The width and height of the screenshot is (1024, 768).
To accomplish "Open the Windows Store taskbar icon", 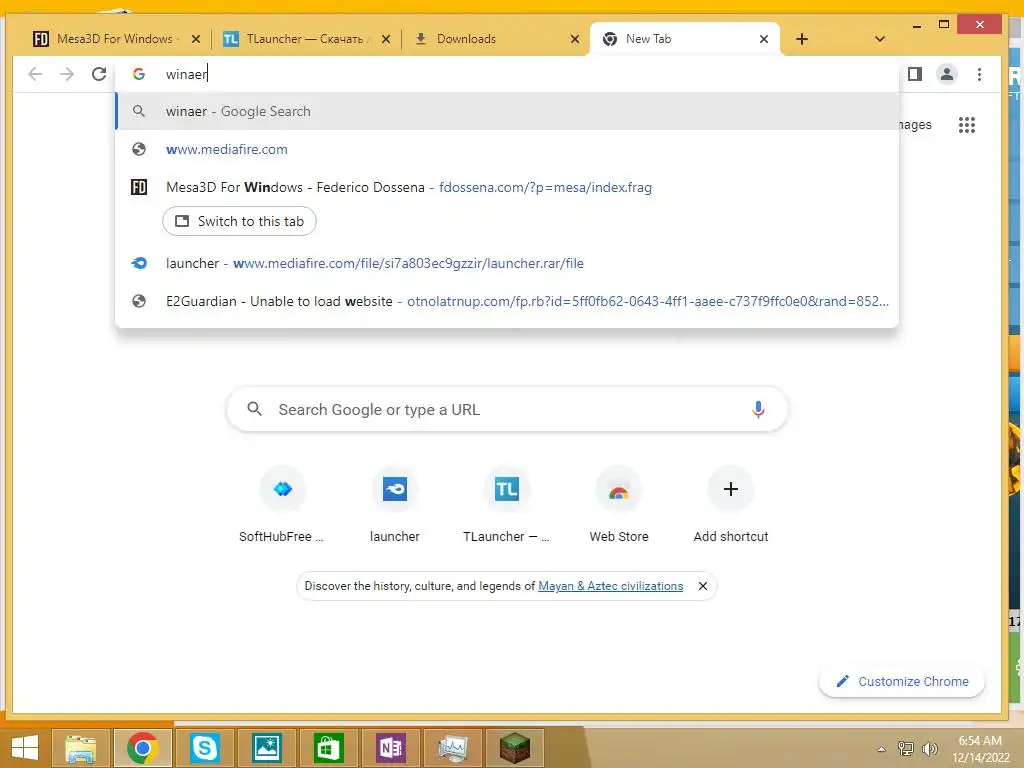I will (x=328, y=748).
